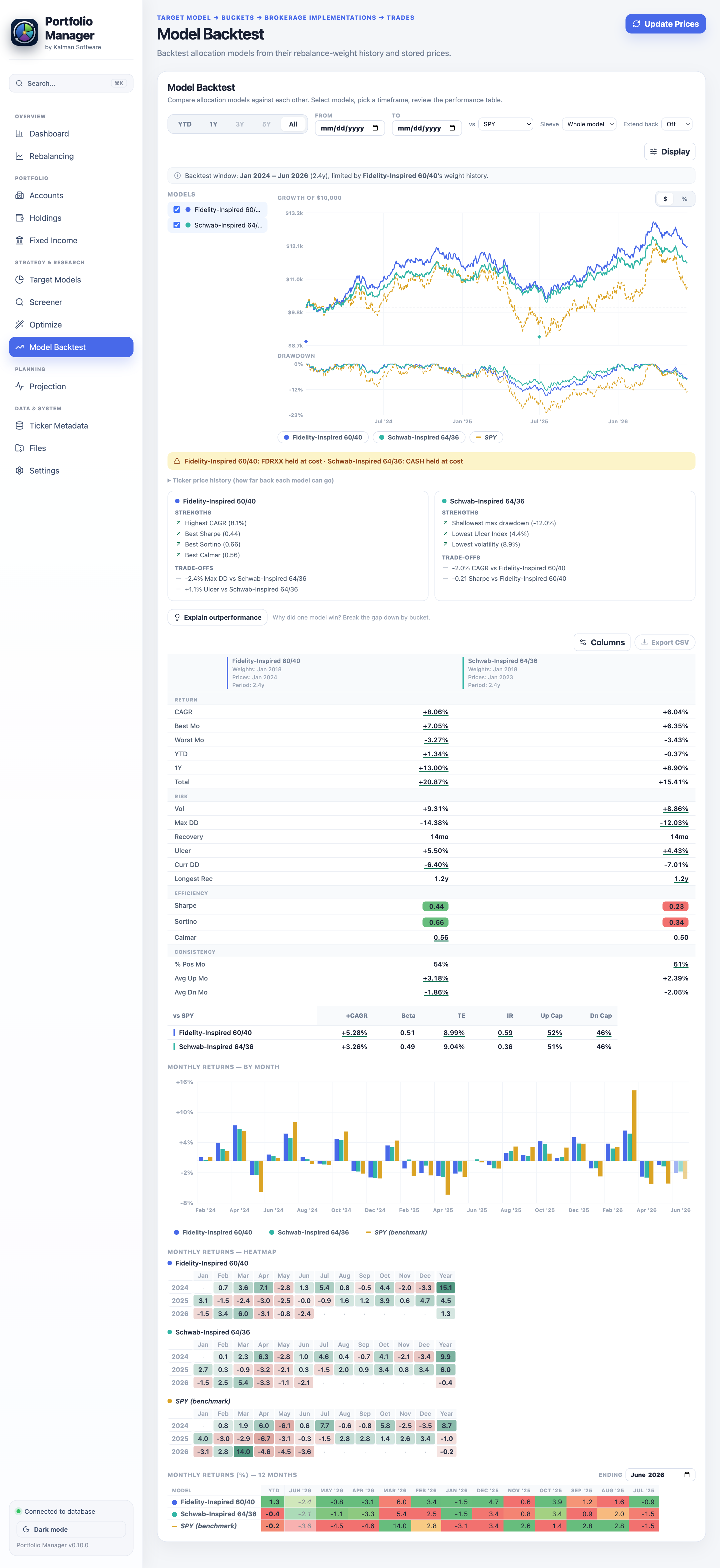The image size is (720, 1568).
Task: Select the 5Y timeframe tab
Action: pos(266,124)
